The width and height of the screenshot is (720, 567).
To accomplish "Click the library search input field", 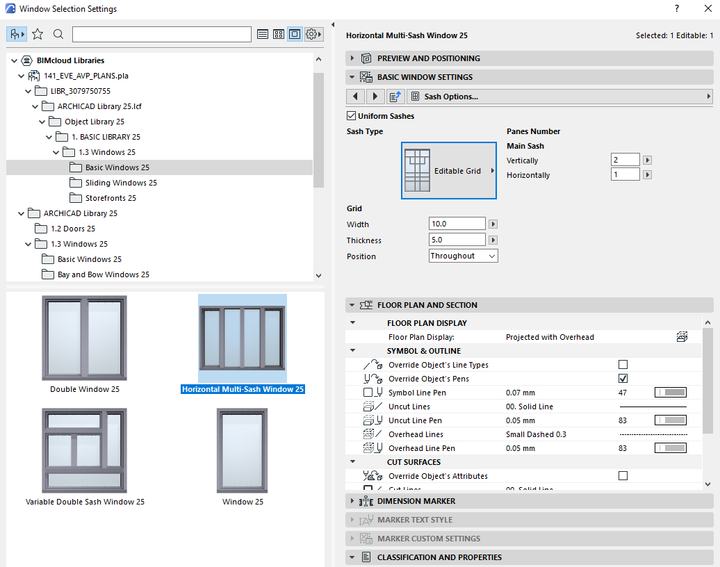I will (162, 34).
